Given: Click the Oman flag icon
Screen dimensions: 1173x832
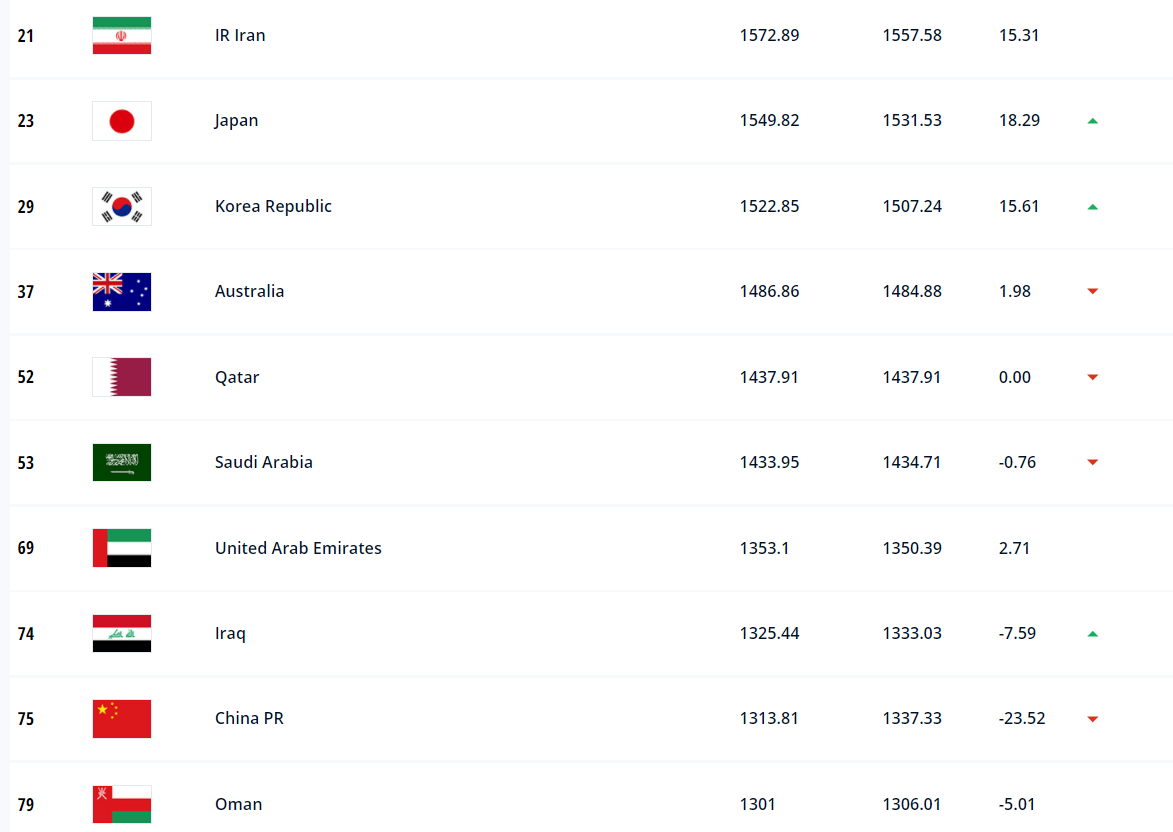Looking at the screenshot, I should pos(122,804).
